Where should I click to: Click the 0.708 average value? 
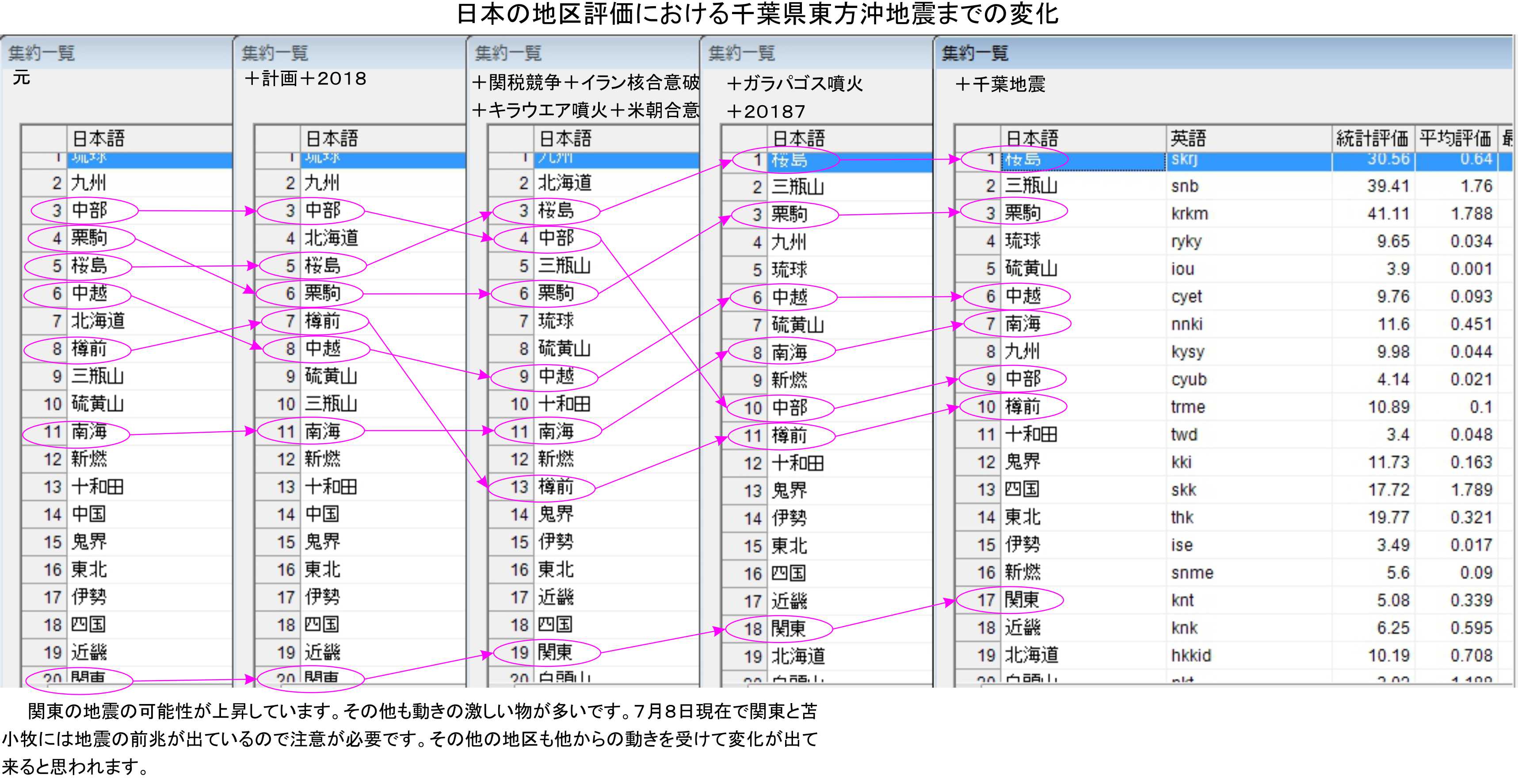click(1471, 655)
